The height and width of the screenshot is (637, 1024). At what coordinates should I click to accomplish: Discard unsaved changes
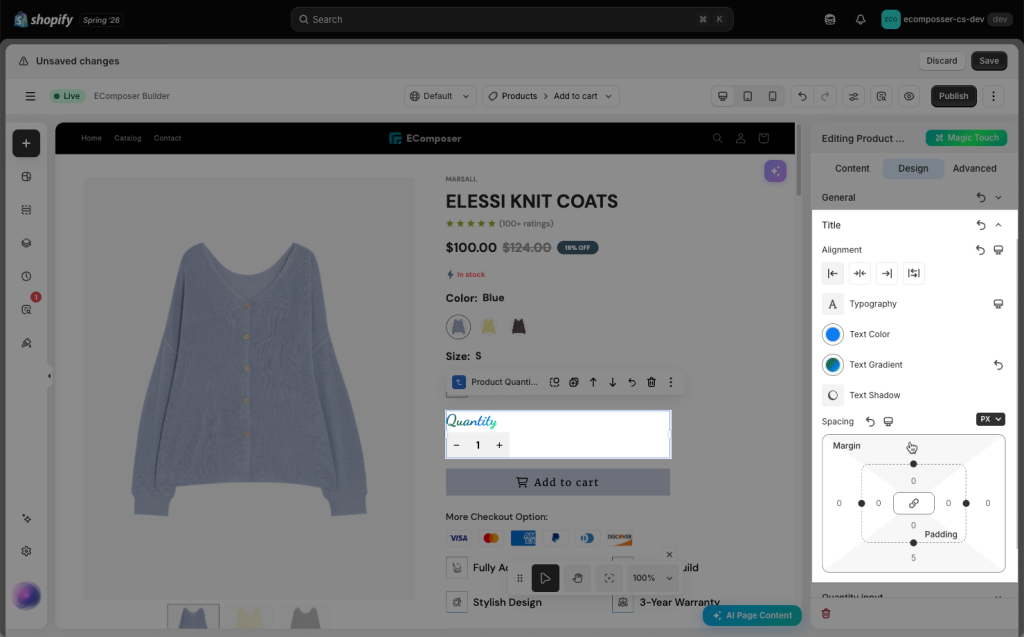942,61
